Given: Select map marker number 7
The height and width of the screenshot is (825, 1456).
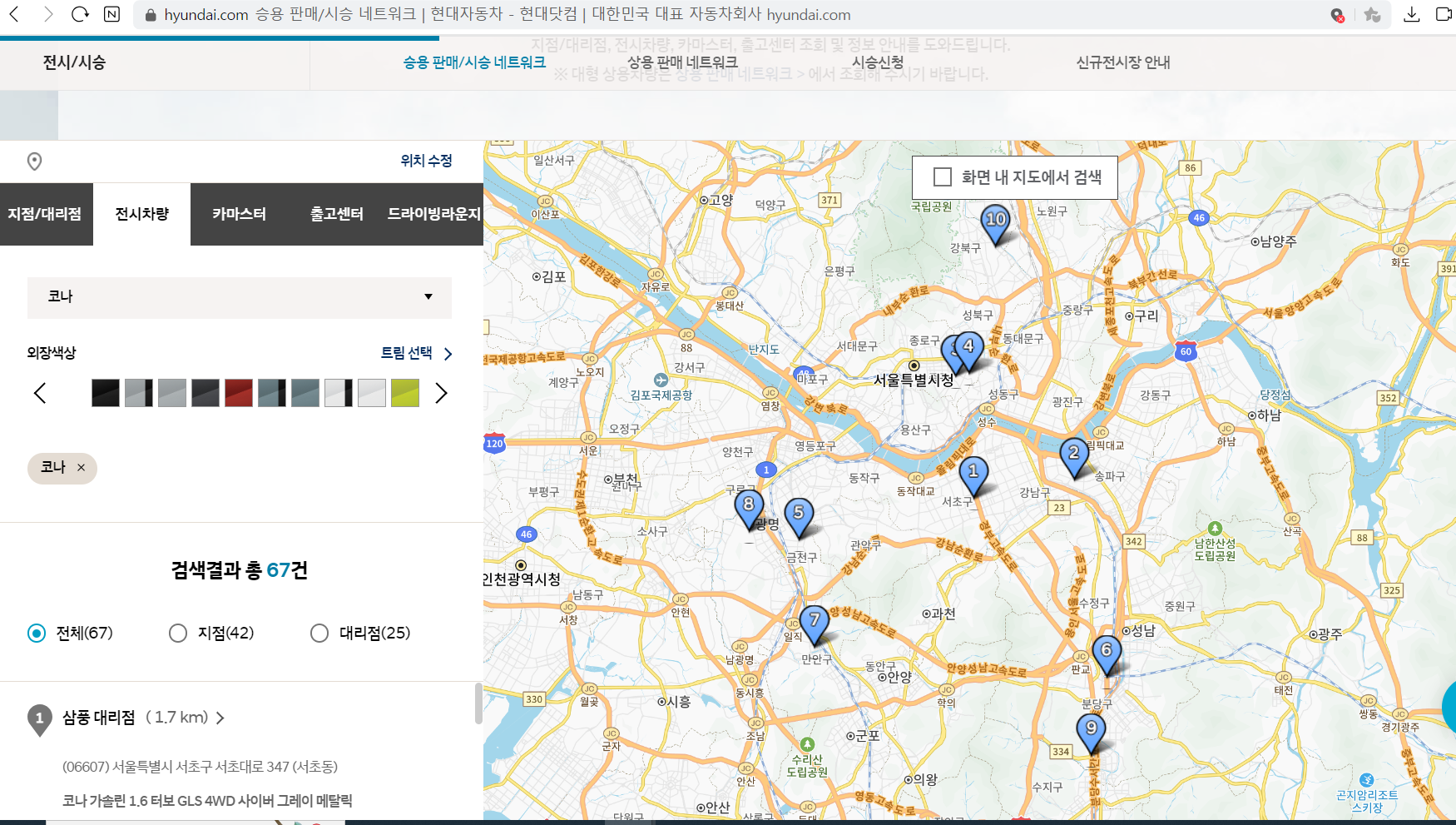Looking at the screenshot, I should (x=815, y=624).
